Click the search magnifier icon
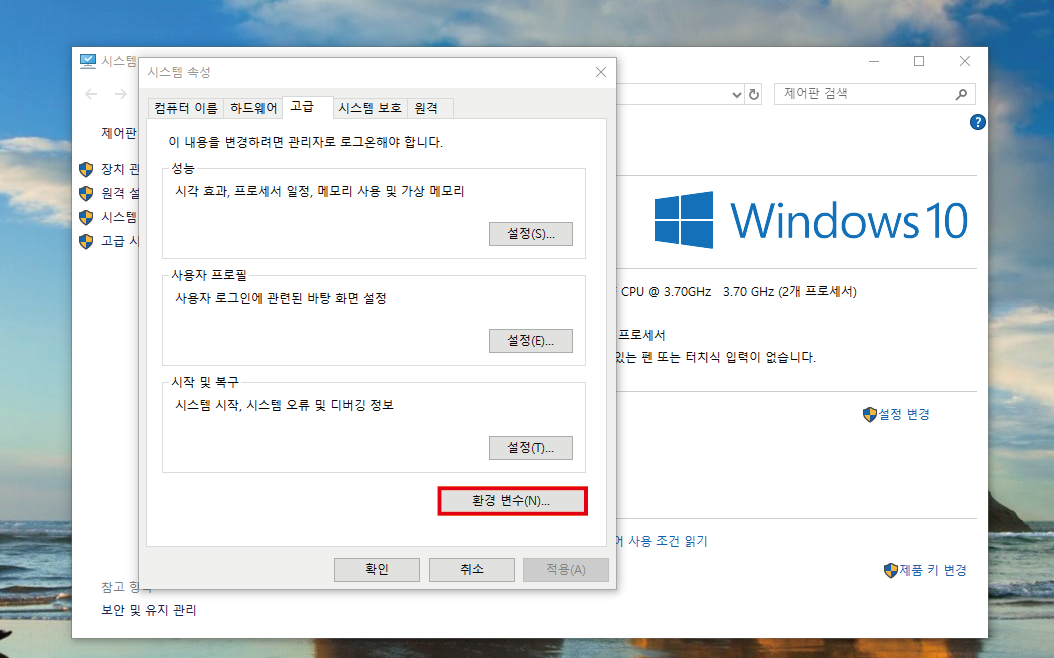 (961, 94)
